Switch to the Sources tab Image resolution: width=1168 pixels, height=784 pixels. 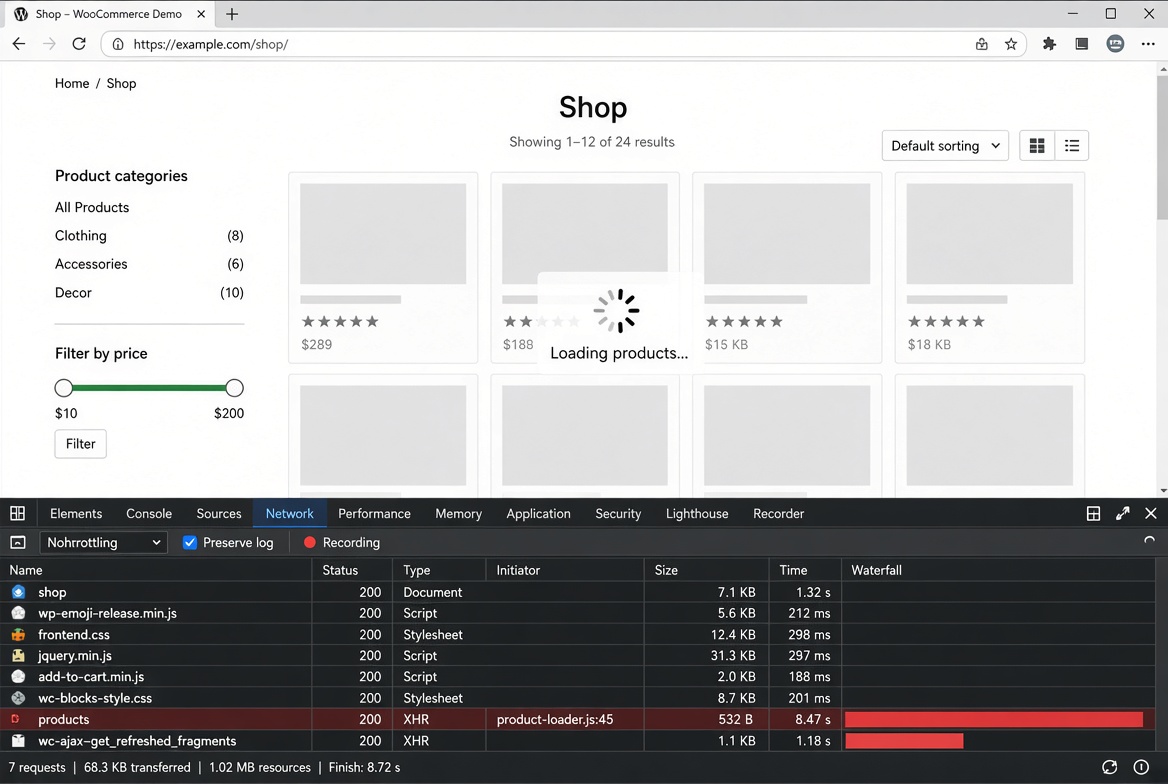click(219, 513)
